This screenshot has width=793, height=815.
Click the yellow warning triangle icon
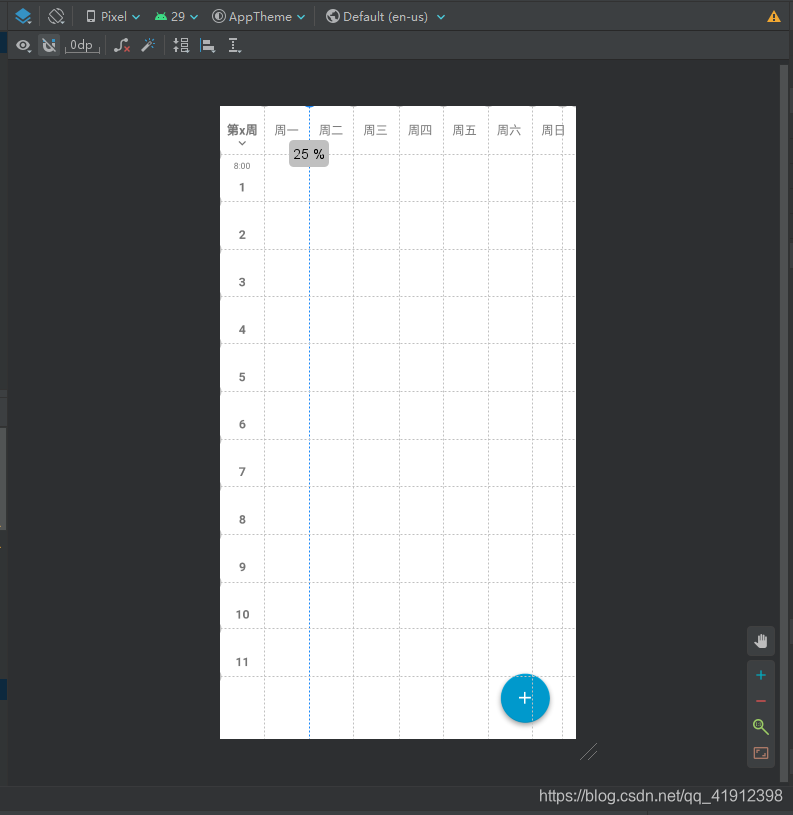(774, 17)
